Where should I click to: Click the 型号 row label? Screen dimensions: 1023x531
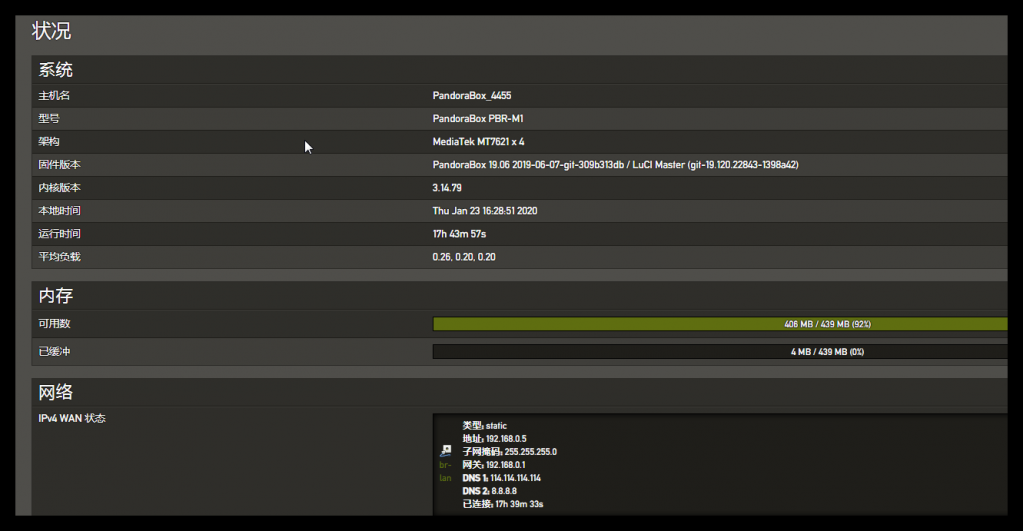[x=49, y=118]
